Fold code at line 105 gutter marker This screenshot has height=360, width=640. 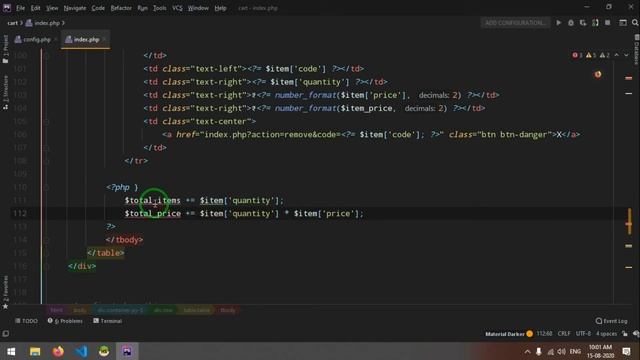point(46,122)
